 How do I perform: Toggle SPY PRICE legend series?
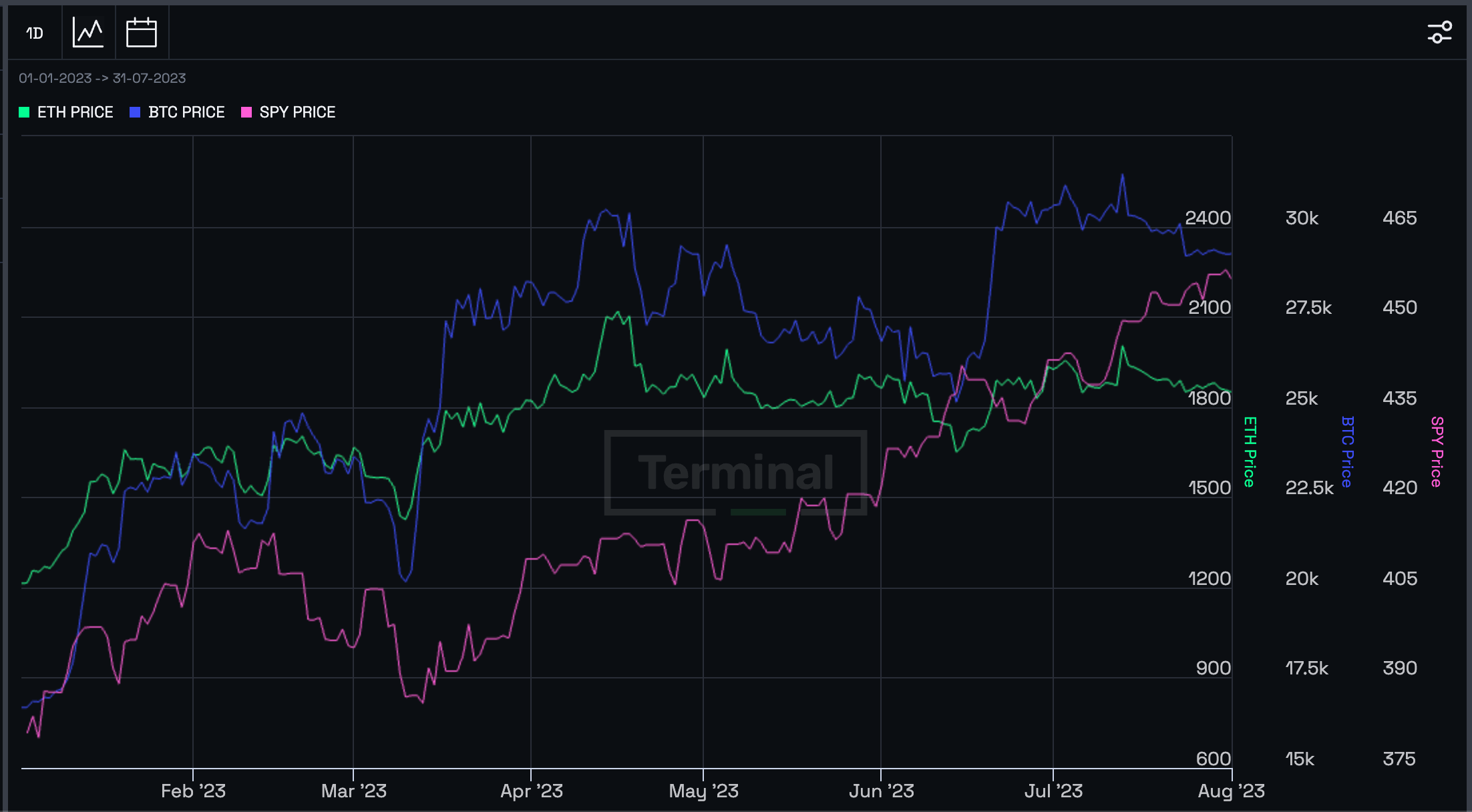point(289,112)
